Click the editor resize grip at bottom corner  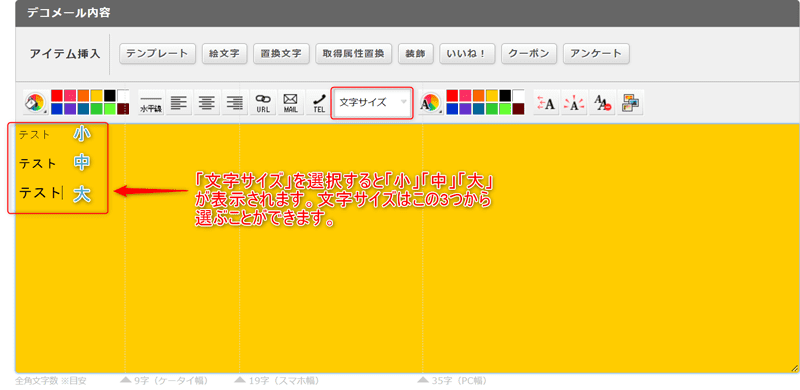point(794,368)
